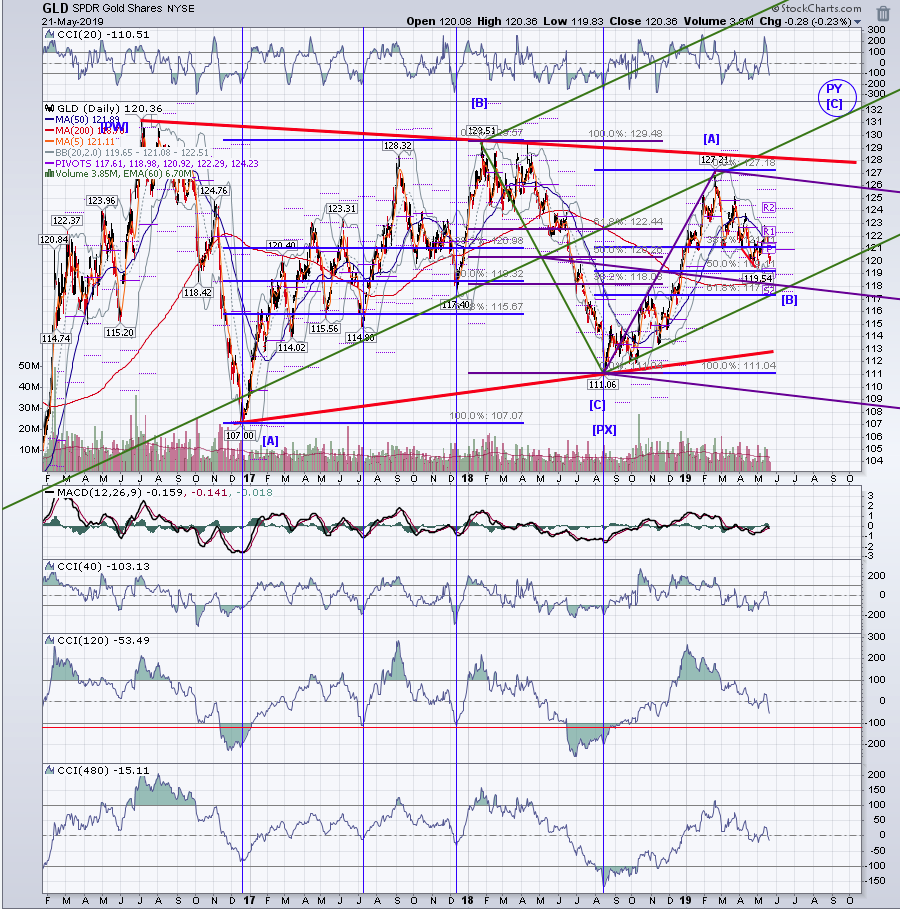Click the 123.96 price label

[101, 201]
